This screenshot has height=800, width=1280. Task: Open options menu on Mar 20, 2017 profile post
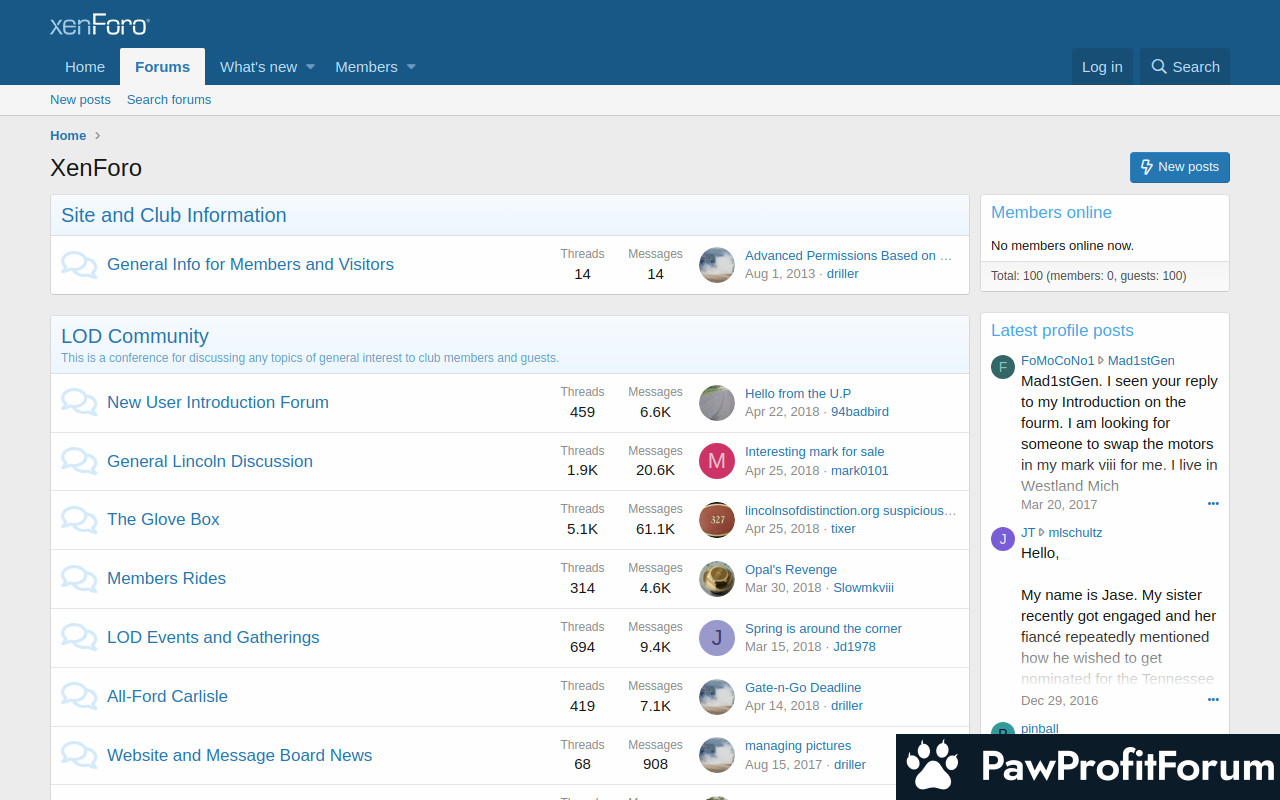click(1213, 504)
